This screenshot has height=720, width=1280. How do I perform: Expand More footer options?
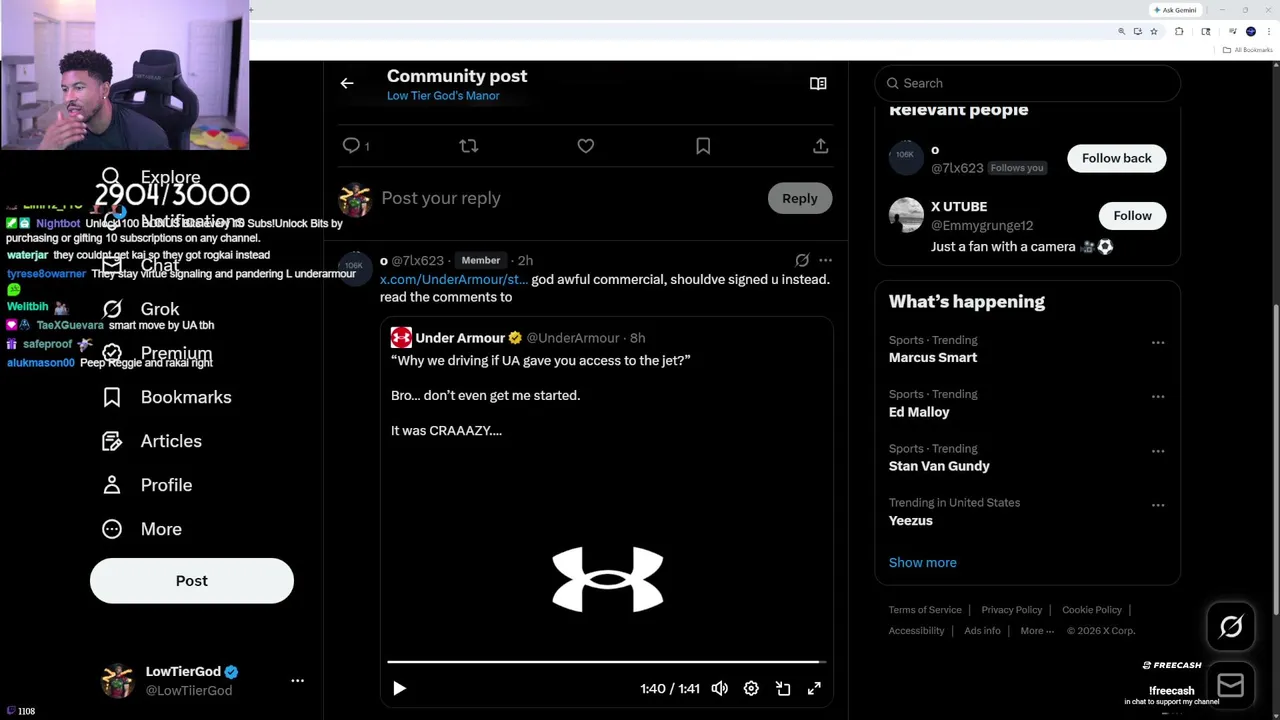tap(1037, 631)
